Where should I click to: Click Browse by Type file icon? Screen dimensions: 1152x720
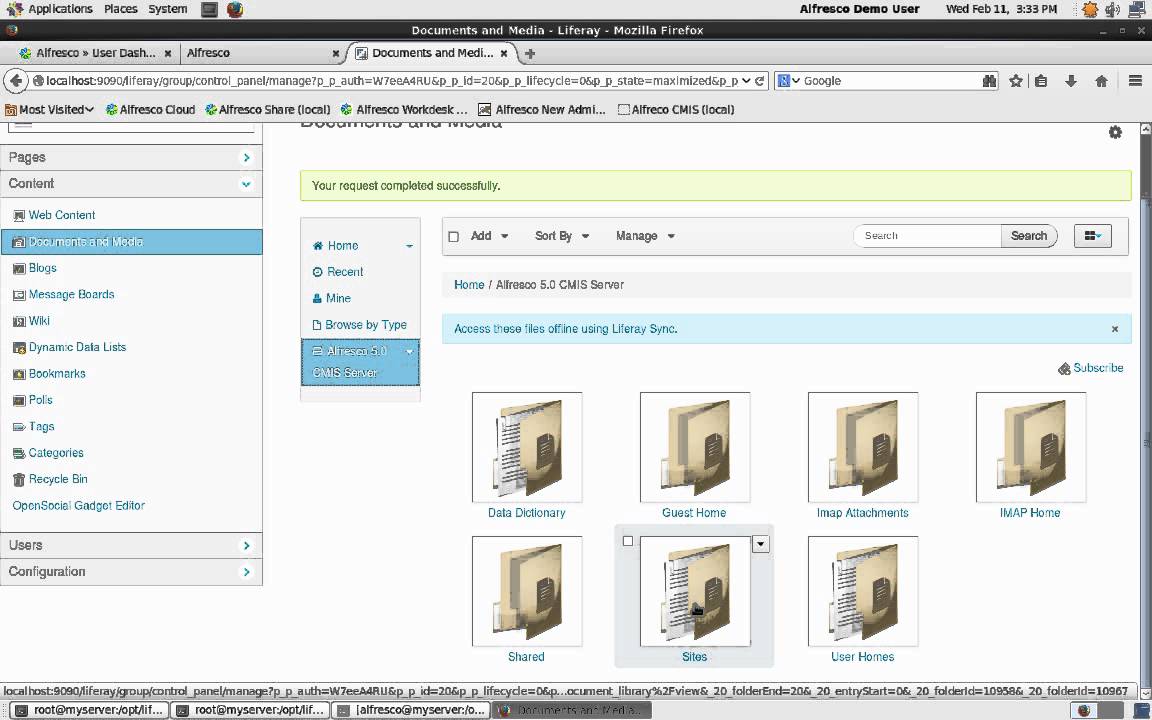click(x=317, y=325)
